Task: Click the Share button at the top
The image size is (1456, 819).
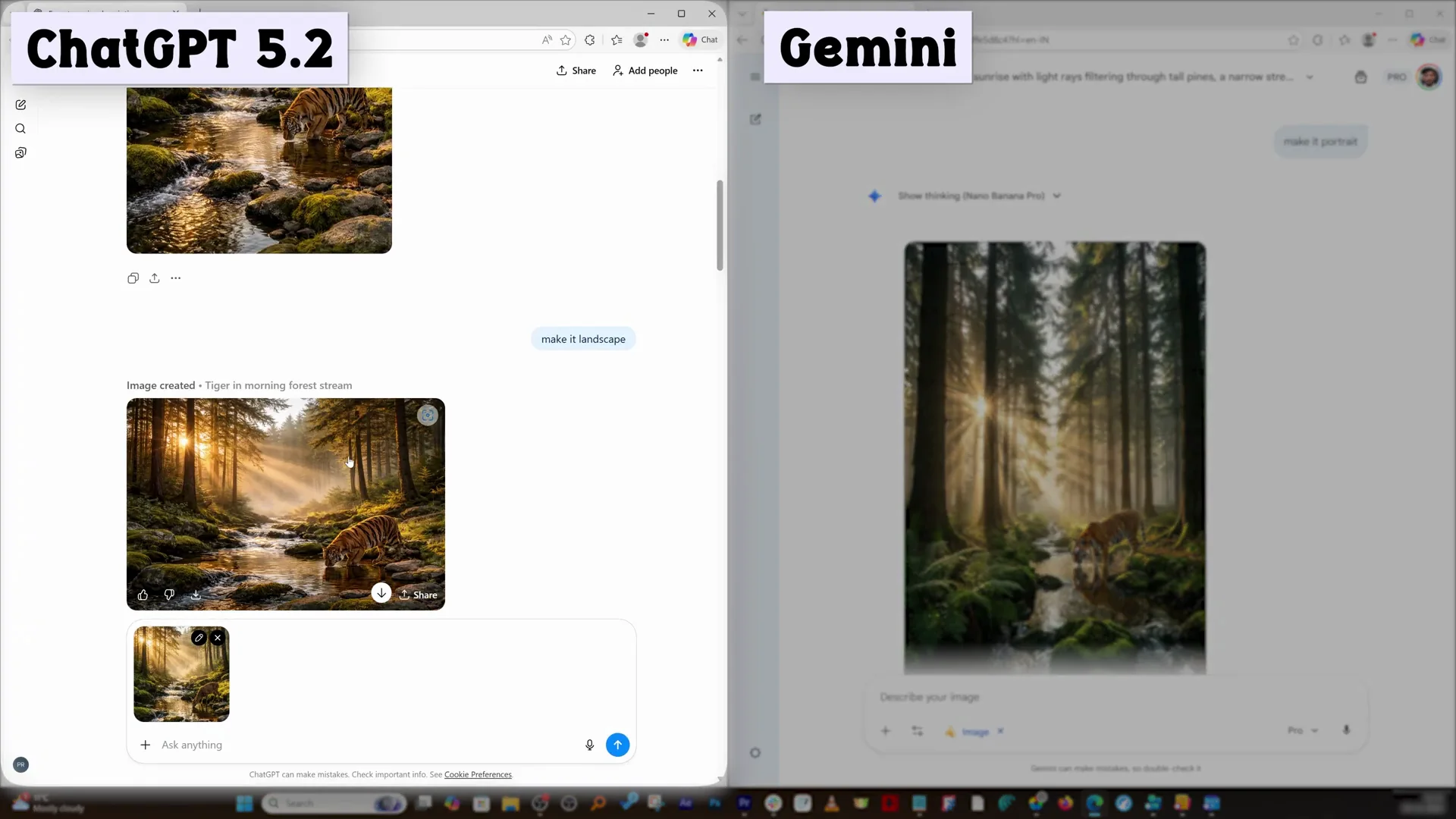Action: [576, 70]
